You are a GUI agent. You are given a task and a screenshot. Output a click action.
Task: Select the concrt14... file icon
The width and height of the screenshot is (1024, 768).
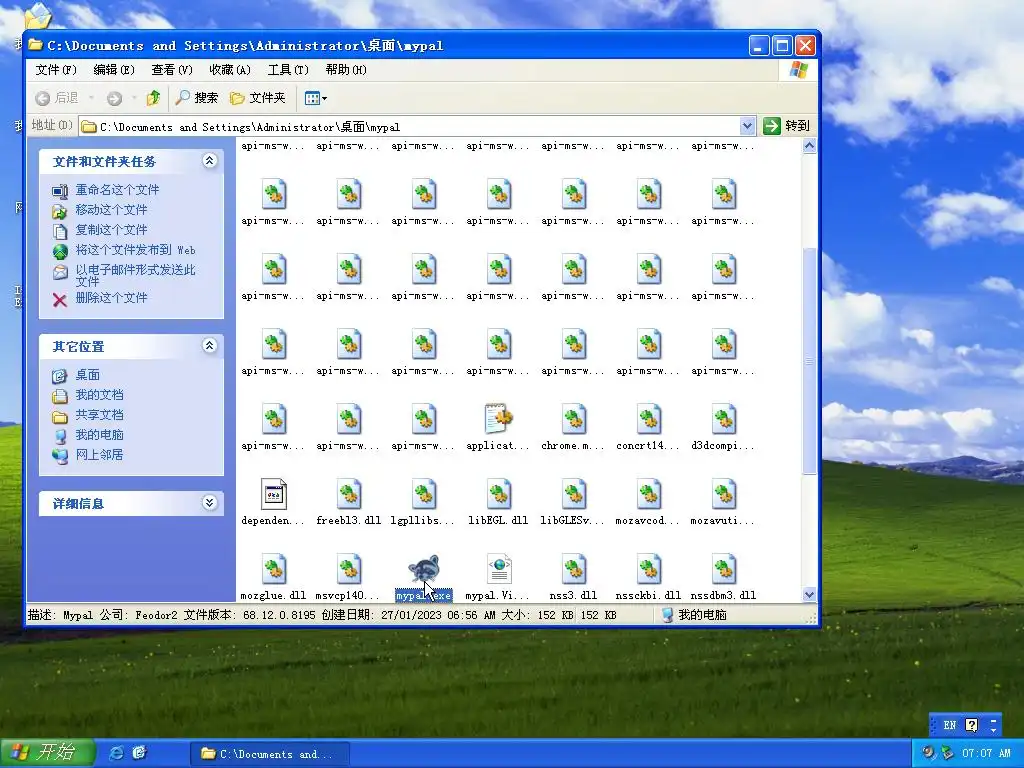point(649,419)
